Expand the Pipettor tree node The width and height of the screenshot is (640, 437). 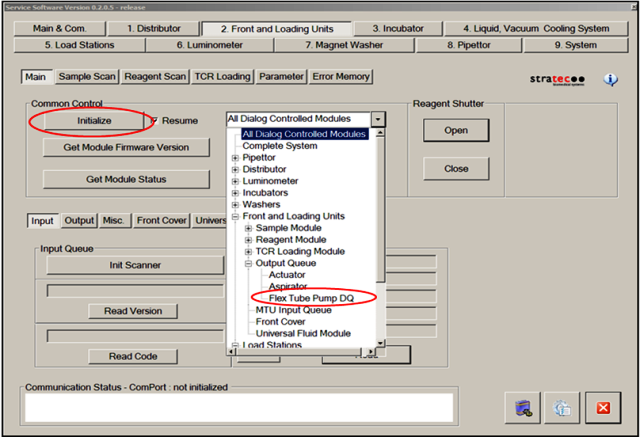point(235,158)
